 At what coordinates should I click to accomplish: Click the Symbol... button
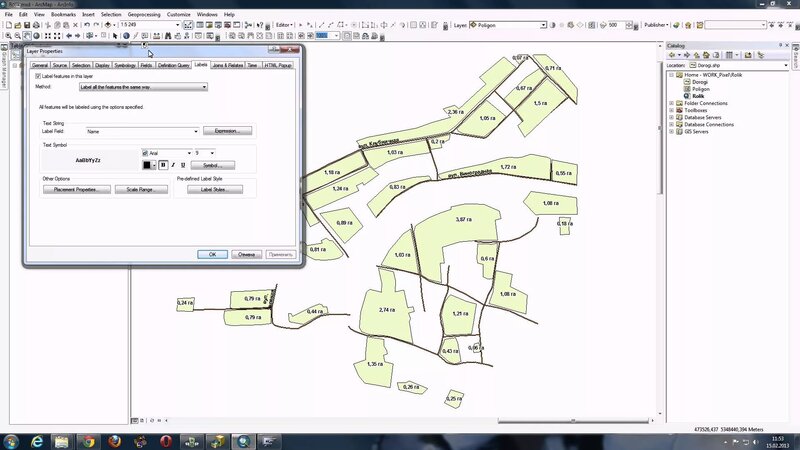(x=213, y=165)
